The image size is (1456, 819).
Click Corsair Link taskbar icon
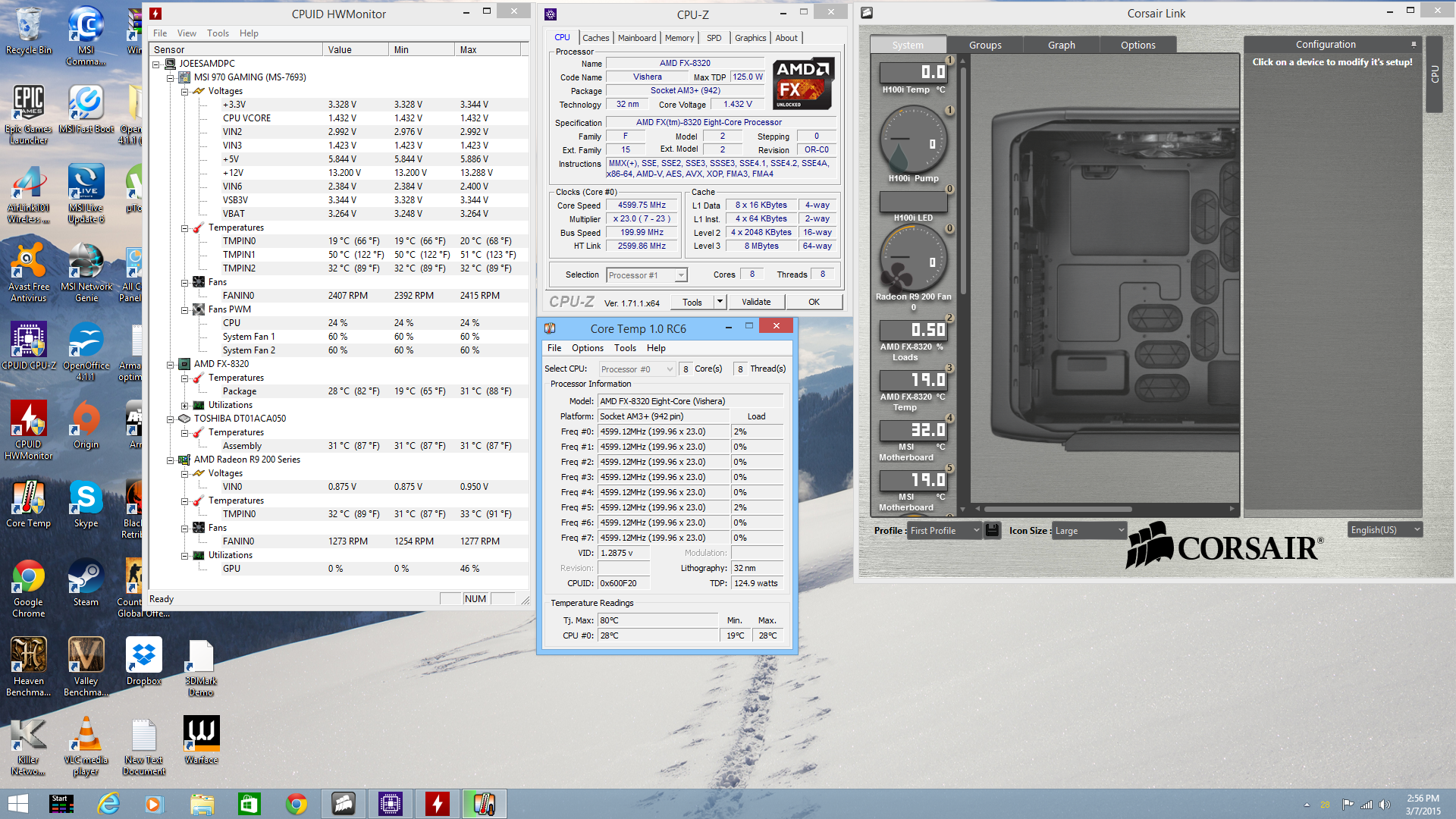343,804
